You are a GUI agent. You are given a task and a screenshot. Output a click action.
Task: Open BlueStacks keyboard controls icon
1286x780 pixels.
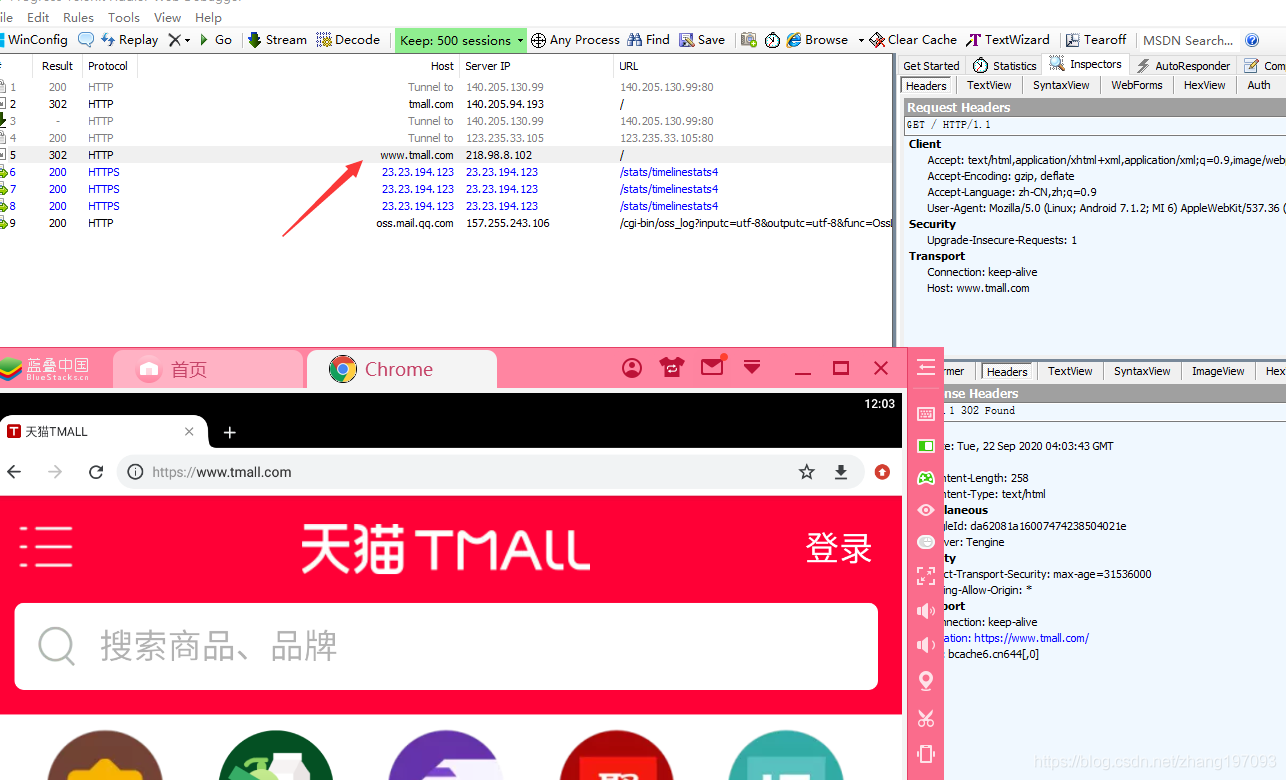[x=926, y=414]
